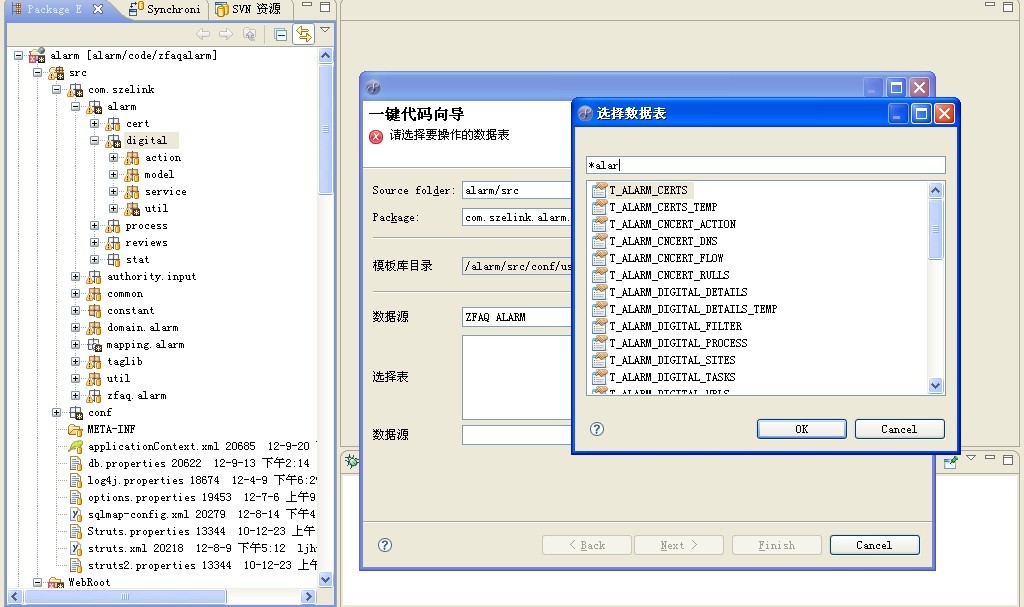Viewport: 1024px width, 607px height.
Task: Click the Back navigation arrow in Package Explorer toolbar
Action: [x=203, y=34]
